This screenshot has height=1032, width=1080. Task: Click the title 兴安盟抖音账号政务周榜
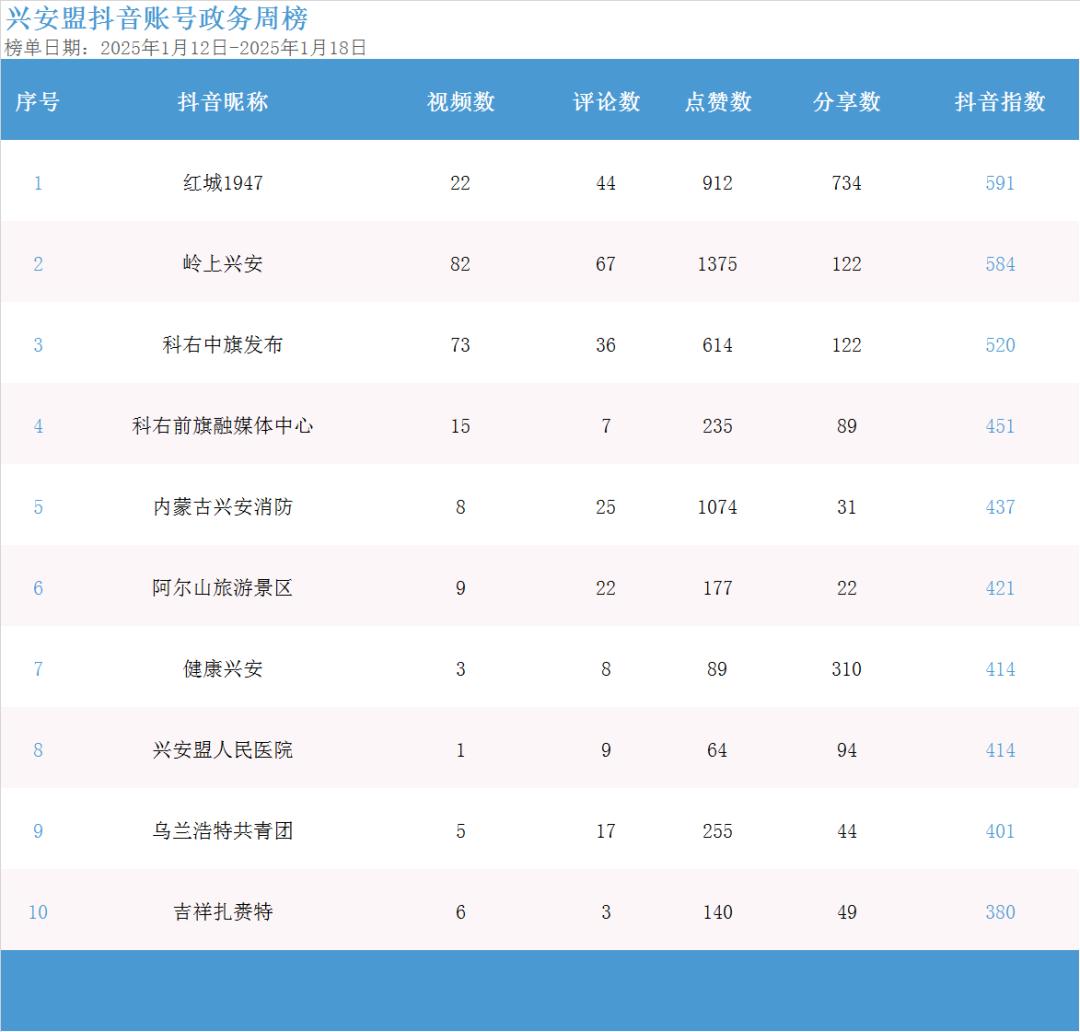157,18
